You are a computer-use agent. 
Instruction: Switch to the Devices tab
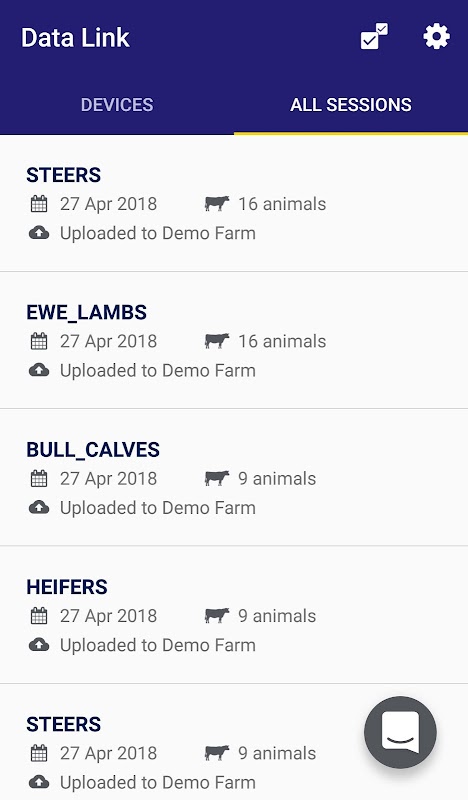point(117,105)
